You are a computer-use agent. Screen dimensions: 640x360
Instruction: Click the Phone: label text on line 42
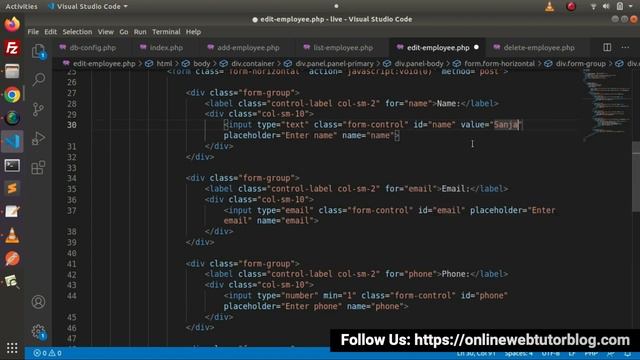(456, 274)
